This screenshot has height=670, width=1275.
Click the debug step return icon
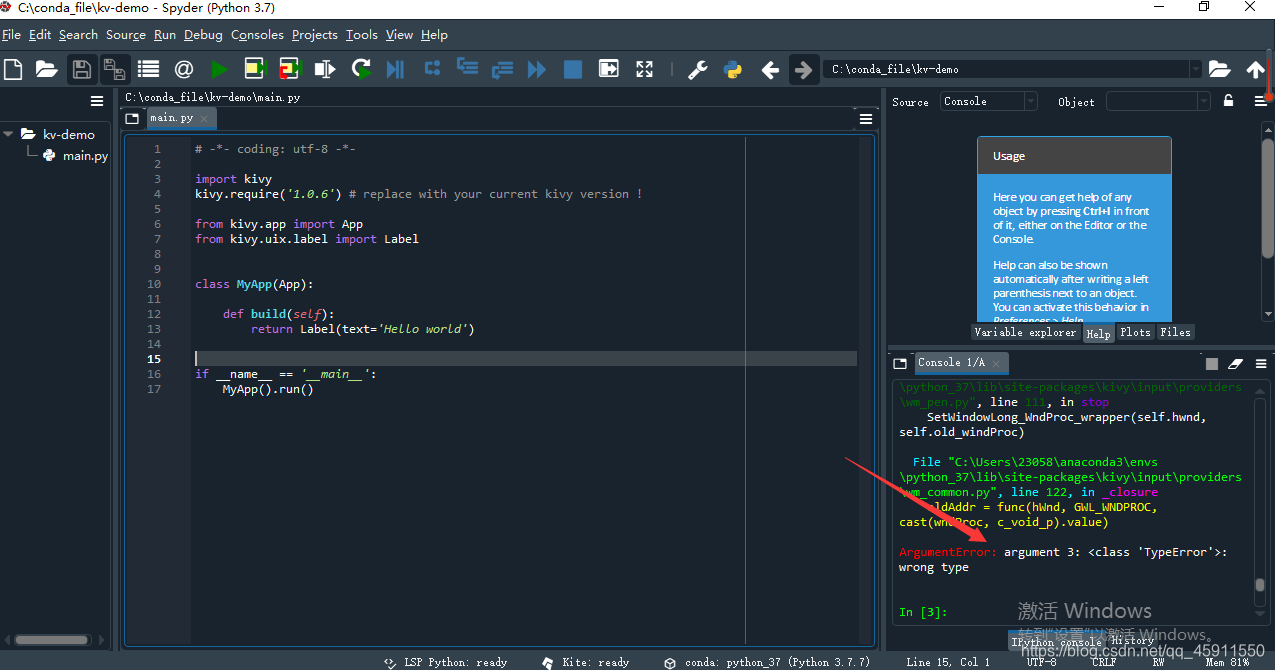[x=502, y=69]
